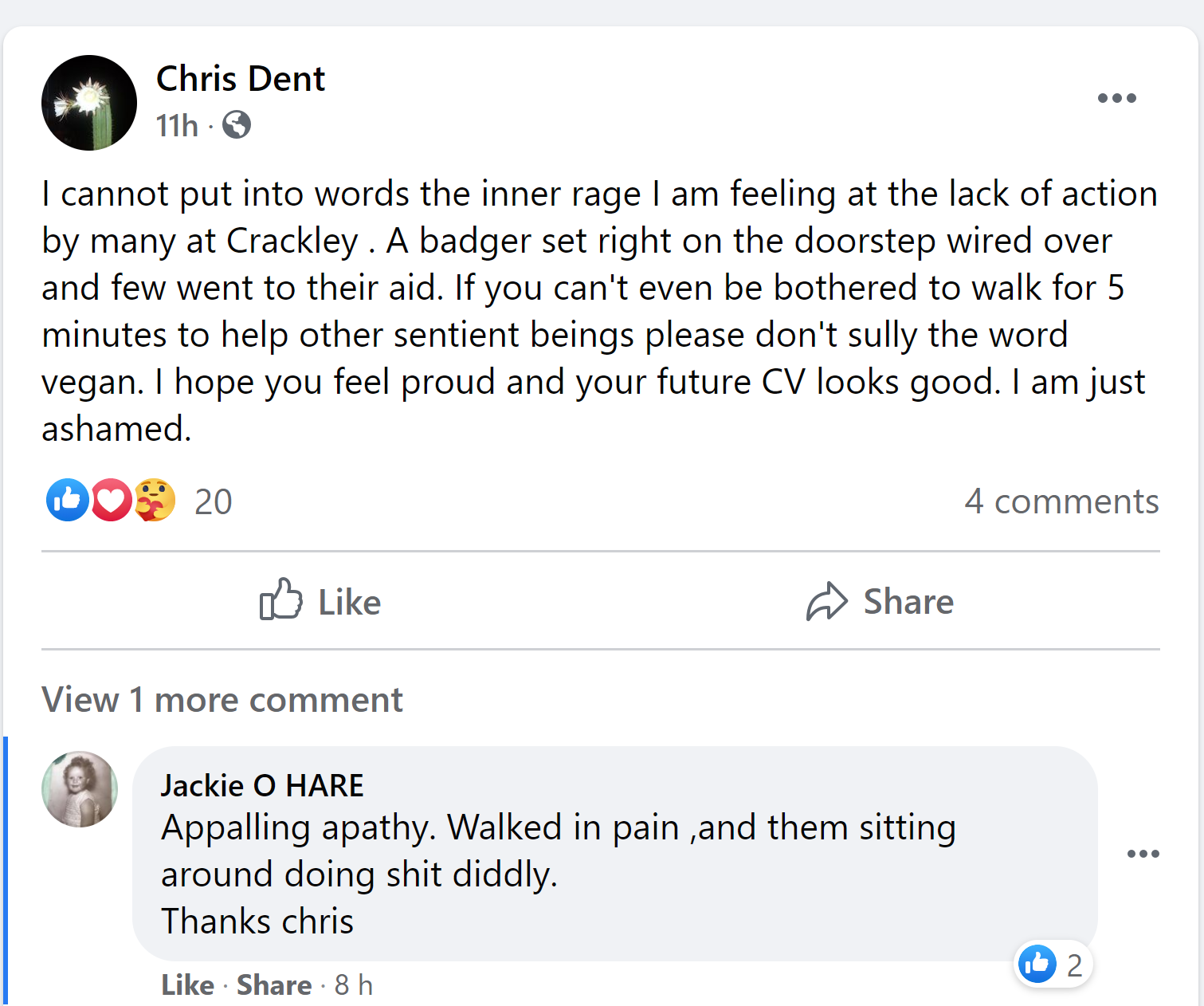The height and width of the screenshot is (1006, 1204).
Task: Click the 8 h comment timestamp
Action: [x=354, y=985]
